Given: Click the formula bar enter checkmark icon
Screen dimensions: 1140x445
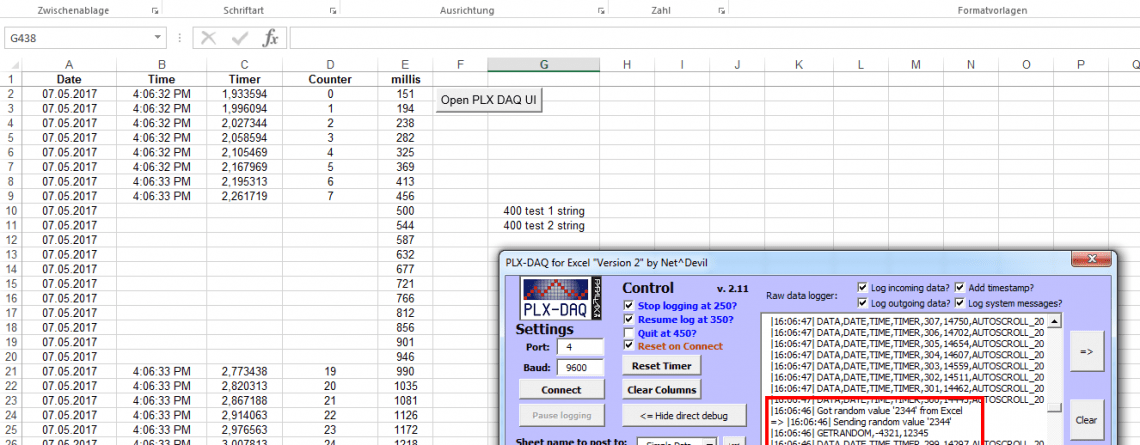Looking at the screenshot, I should coord(239,38).
